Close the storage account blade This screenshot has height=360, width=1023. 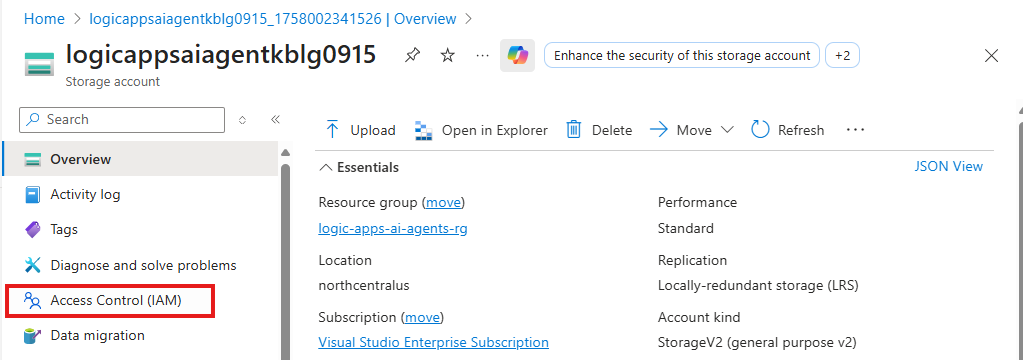point(991,55)
